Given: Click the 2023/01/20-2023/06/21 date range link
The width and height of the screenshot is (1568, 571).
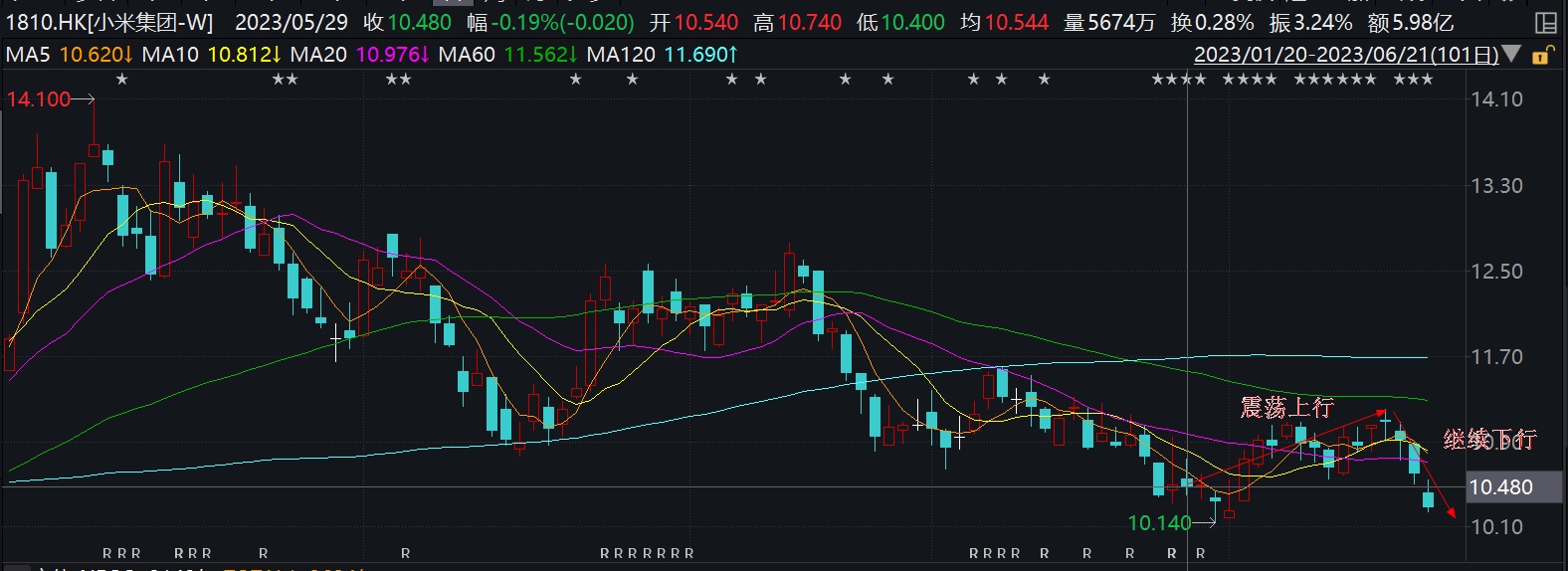Looking at the screenshot, I should (x=1345, y=55).
